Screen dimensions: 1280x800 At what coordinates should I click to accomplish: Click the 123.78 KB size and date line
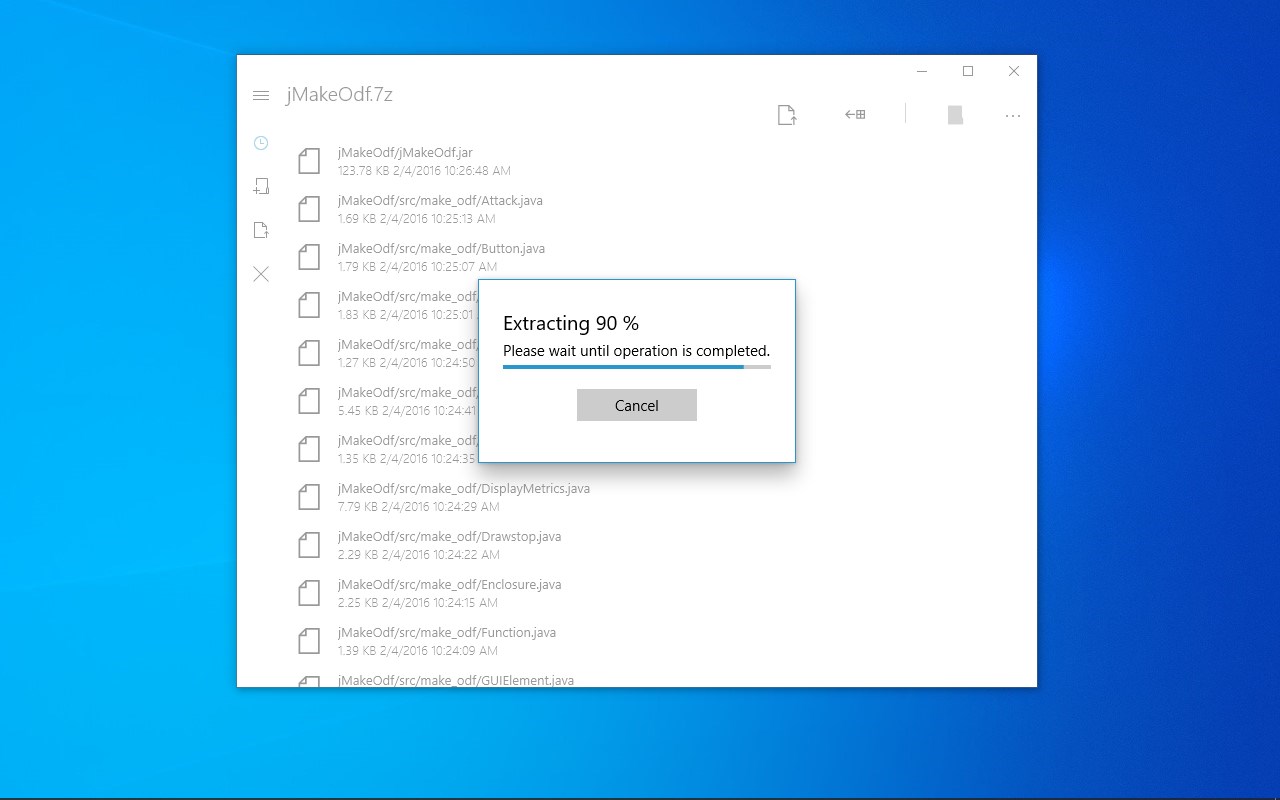(424, 171)
